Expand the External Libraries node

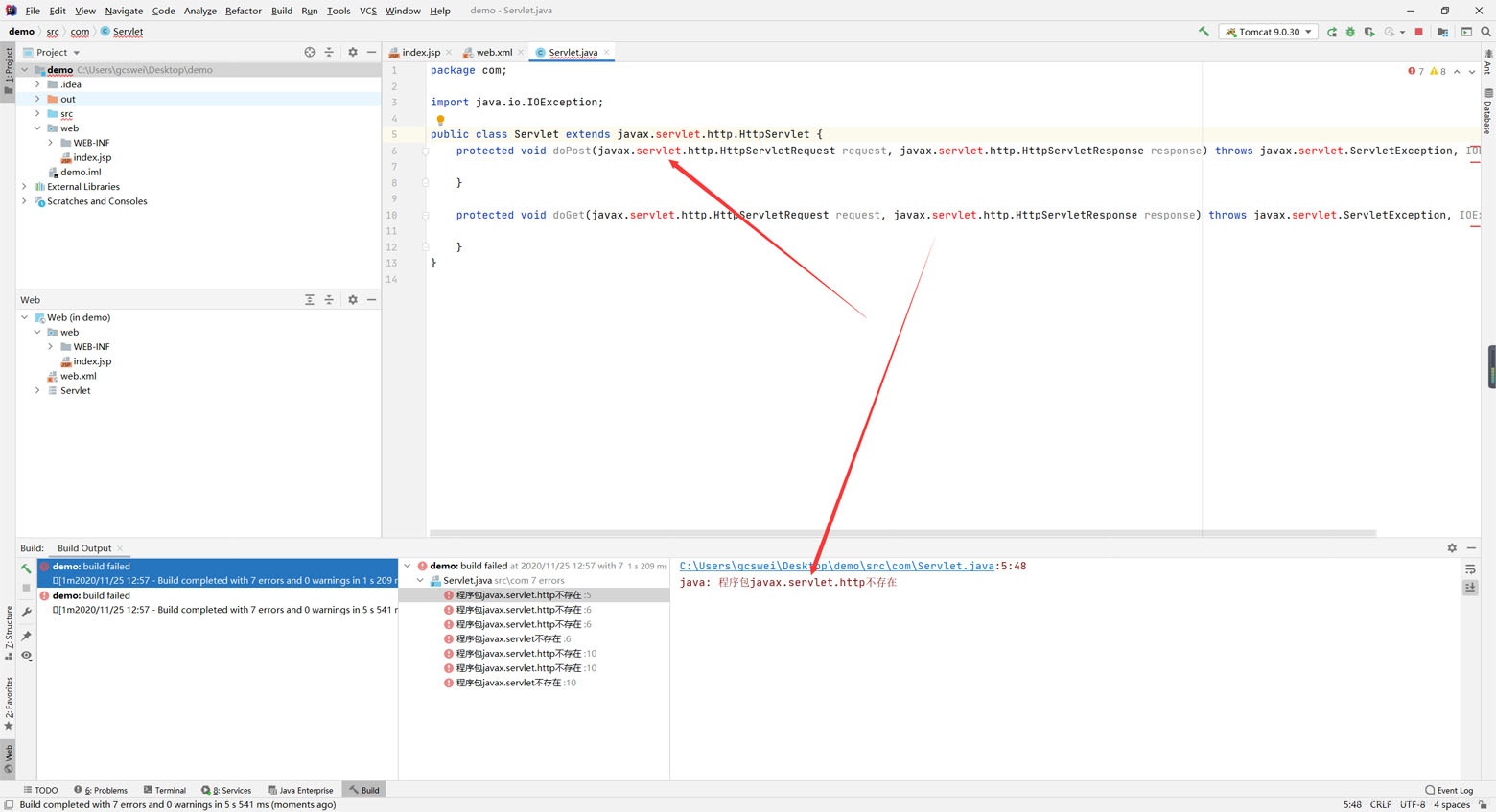pyautogui.click(x=25, y=187)
